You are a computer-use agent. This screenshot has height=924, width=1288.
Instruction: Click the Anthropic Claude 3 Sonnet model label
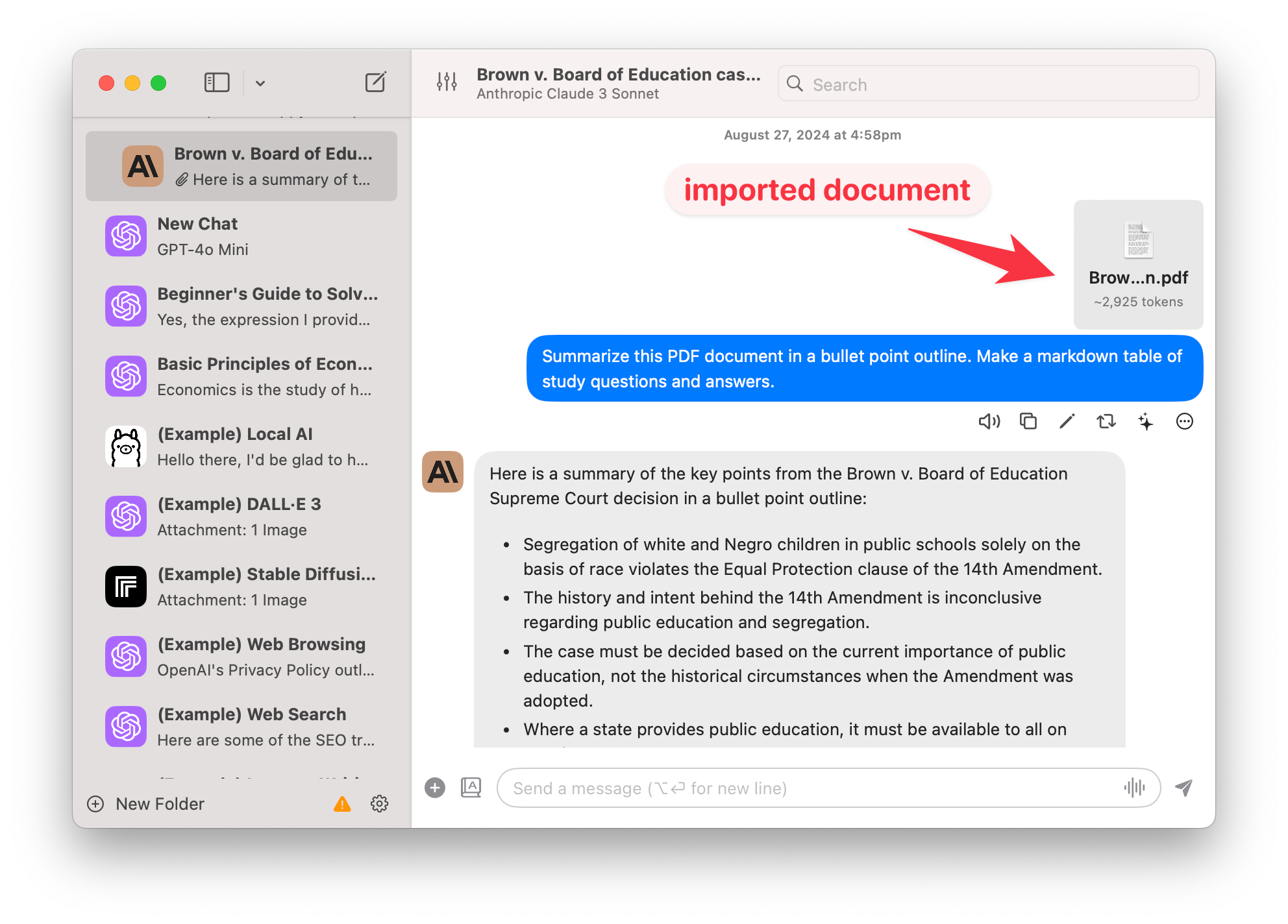pyautogui.click(x=567, y=94)
